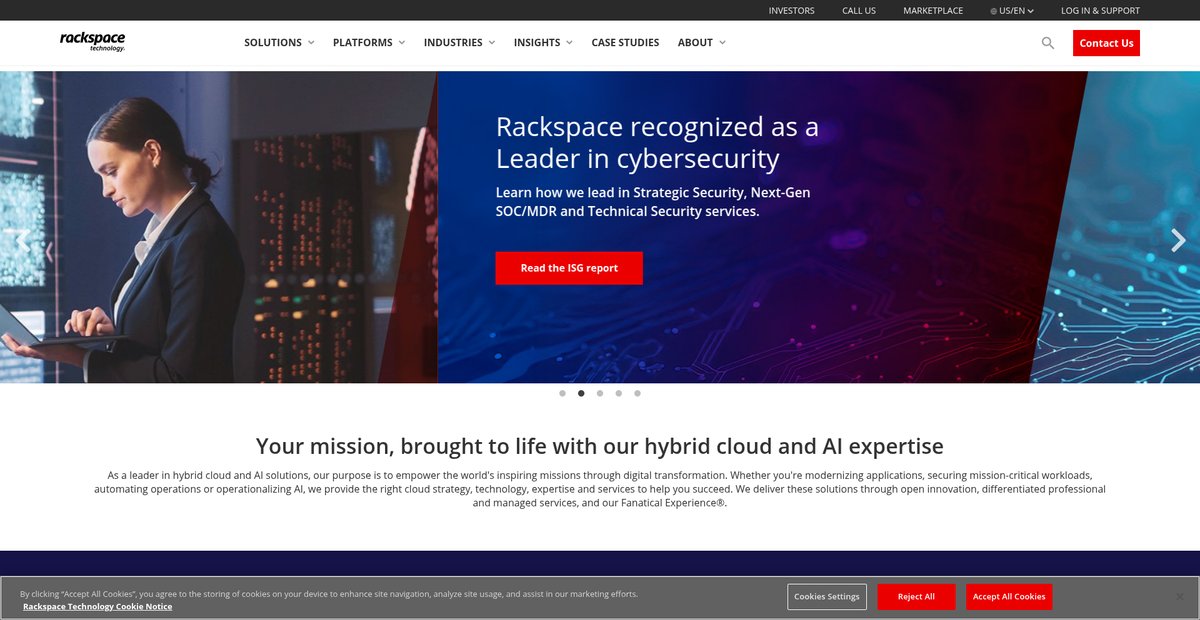Click Read the ISG report button
The image size is (1200, 620).
click(569, 268)
